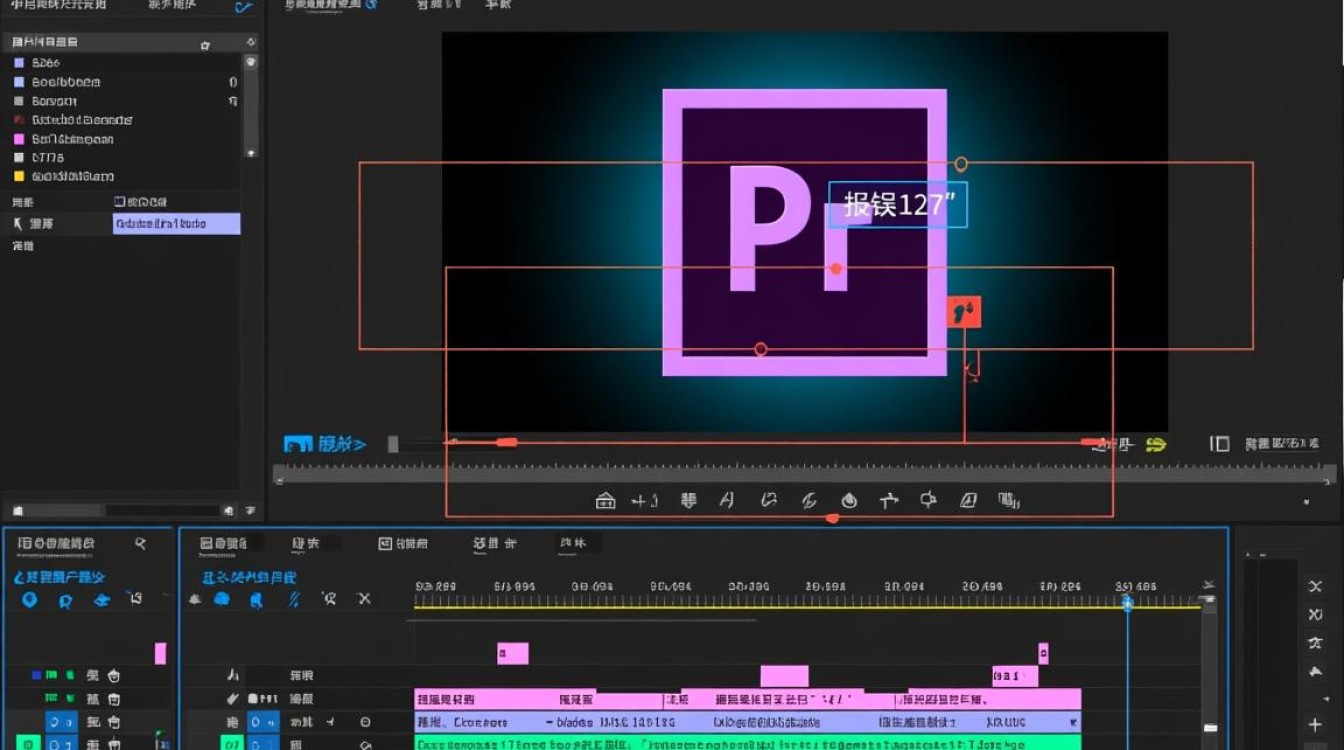The height and width of the screenshot is (750, 1344).
Task: Click the "报误127" label in the preview
Action: (x=897, y=204)
